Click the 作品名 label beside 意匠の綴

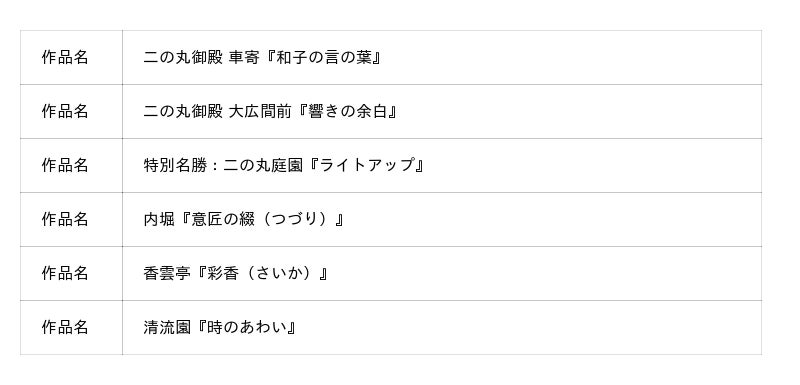[x=65, y=219]
